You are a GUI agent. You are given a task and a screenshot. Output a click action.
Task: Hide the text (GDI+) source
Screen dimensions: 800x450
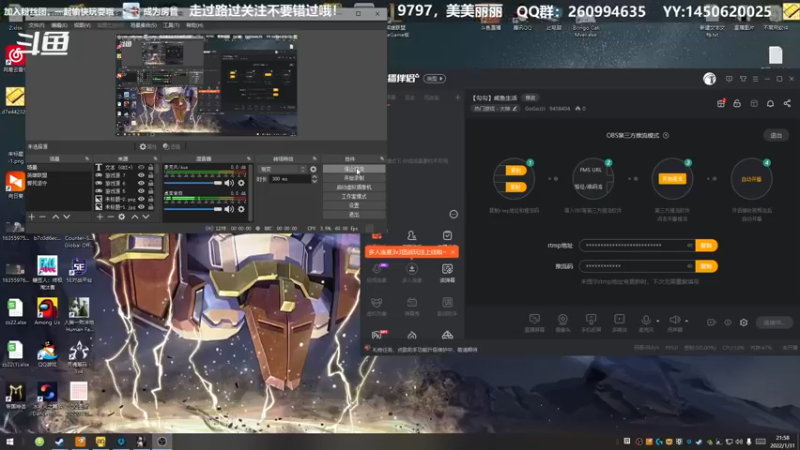(141, 167)
